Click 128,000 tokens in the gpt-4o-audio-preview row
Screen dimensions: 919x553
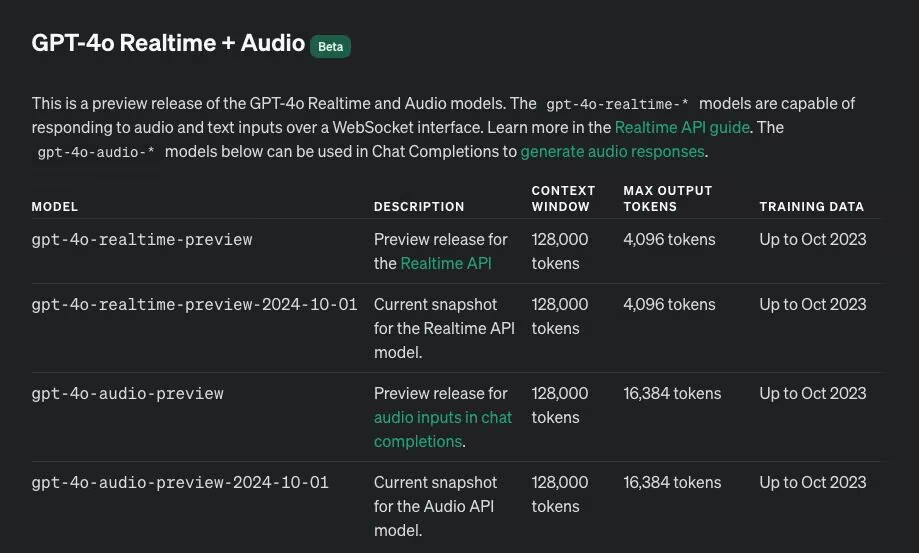(560, 405)
